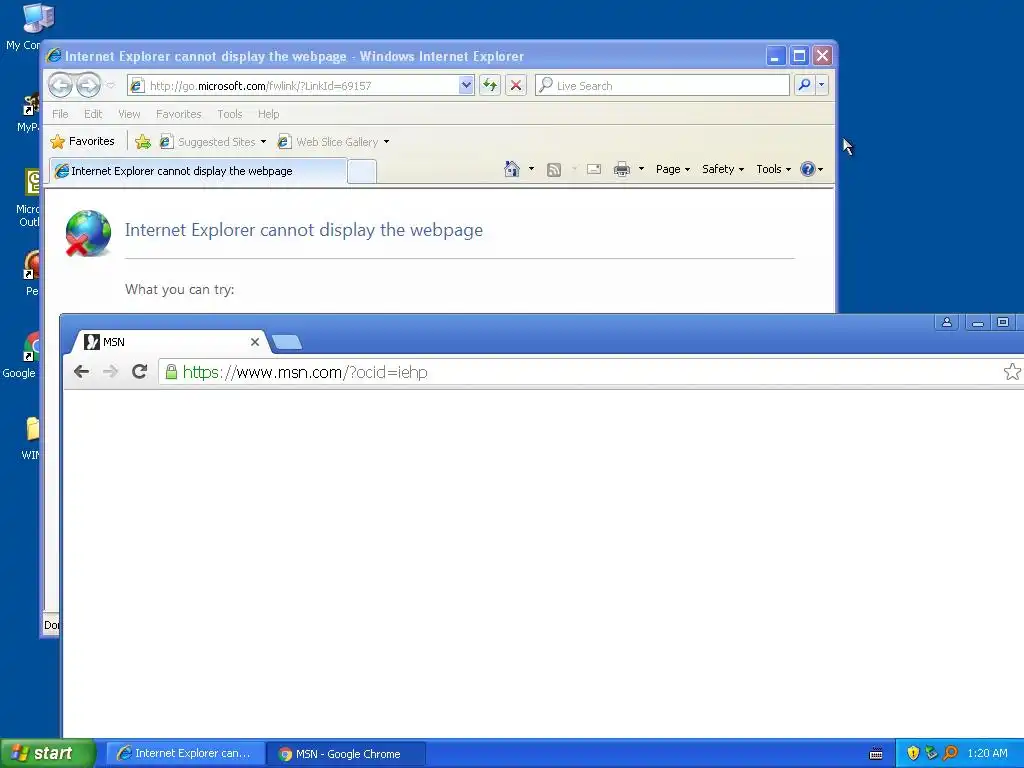
Task: Click the taskbar clock showing 1:20 AM
Action: pyautogui.click(x=987, y=753)
